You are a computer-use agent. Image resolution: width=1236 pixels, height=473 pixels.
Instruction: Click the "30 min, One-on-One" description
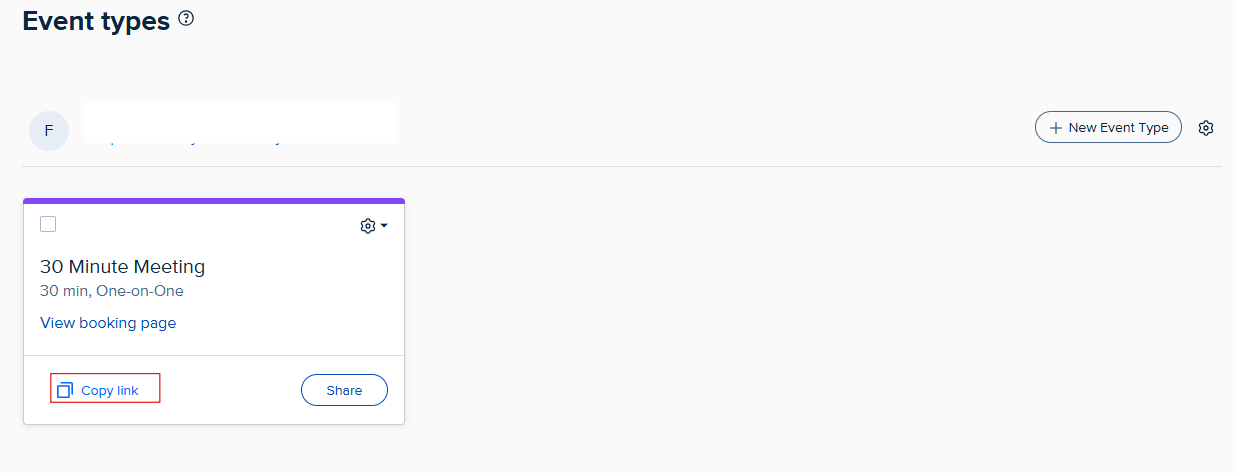tap(112, 292)
